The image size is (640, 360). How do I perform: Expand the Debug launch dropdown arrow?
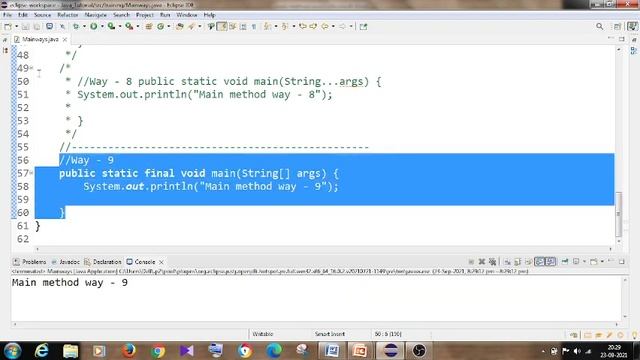tap(84, 27)
